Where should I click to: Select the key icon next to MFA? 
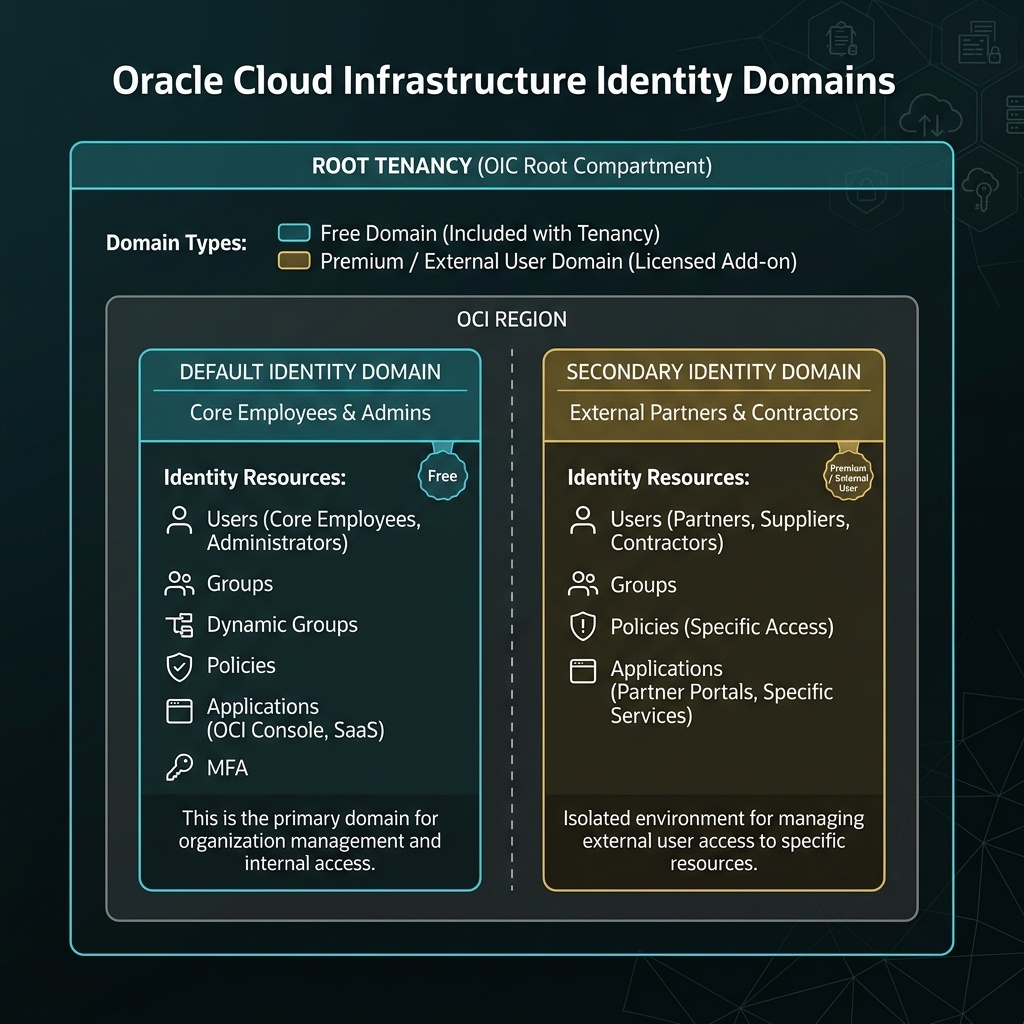click(180, 768)
